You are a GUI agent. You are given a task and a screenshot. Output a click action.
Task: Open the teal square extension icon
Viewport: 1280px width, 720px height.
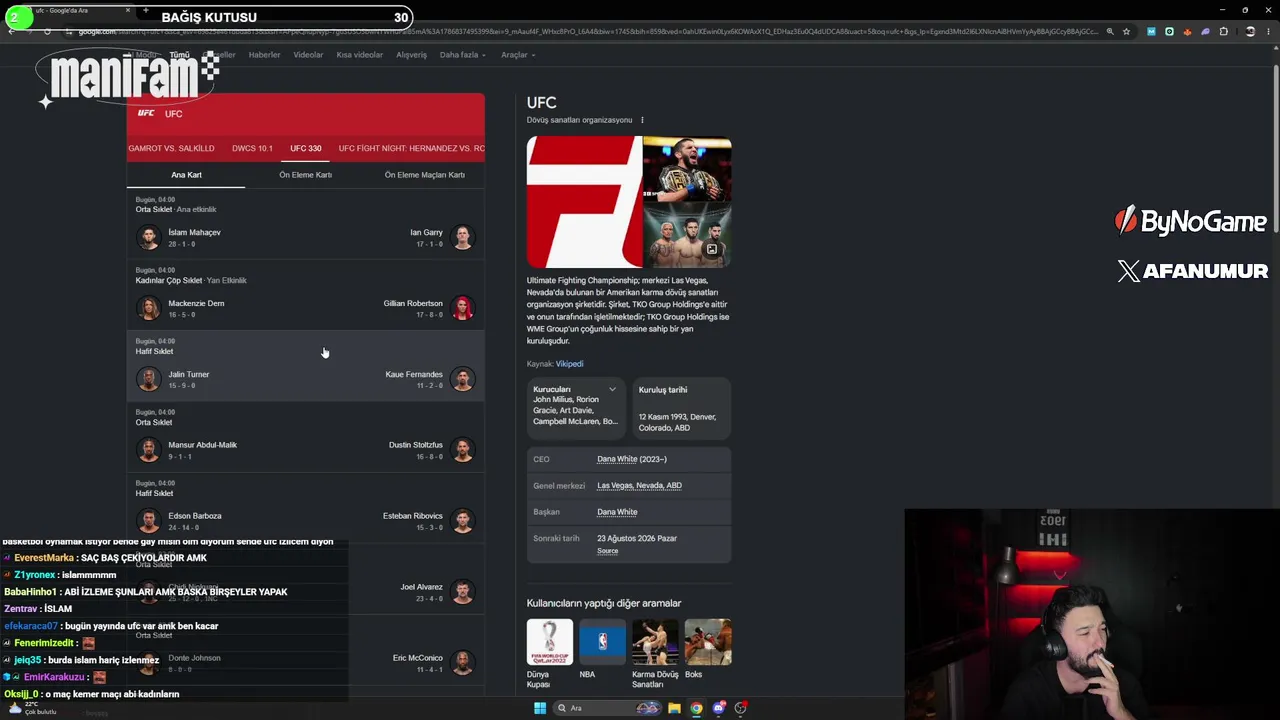tap(1169, 31)
